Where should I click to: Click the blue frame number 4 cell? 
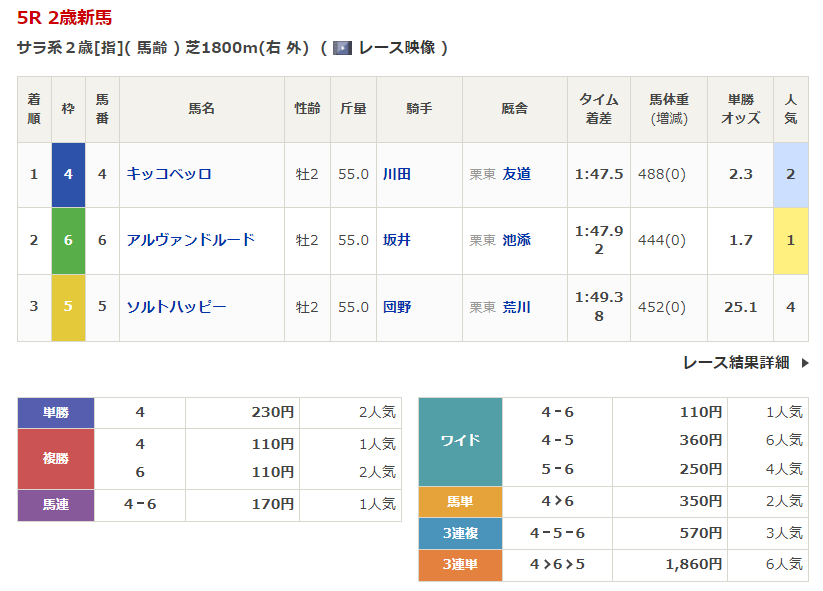click(68, 174)
